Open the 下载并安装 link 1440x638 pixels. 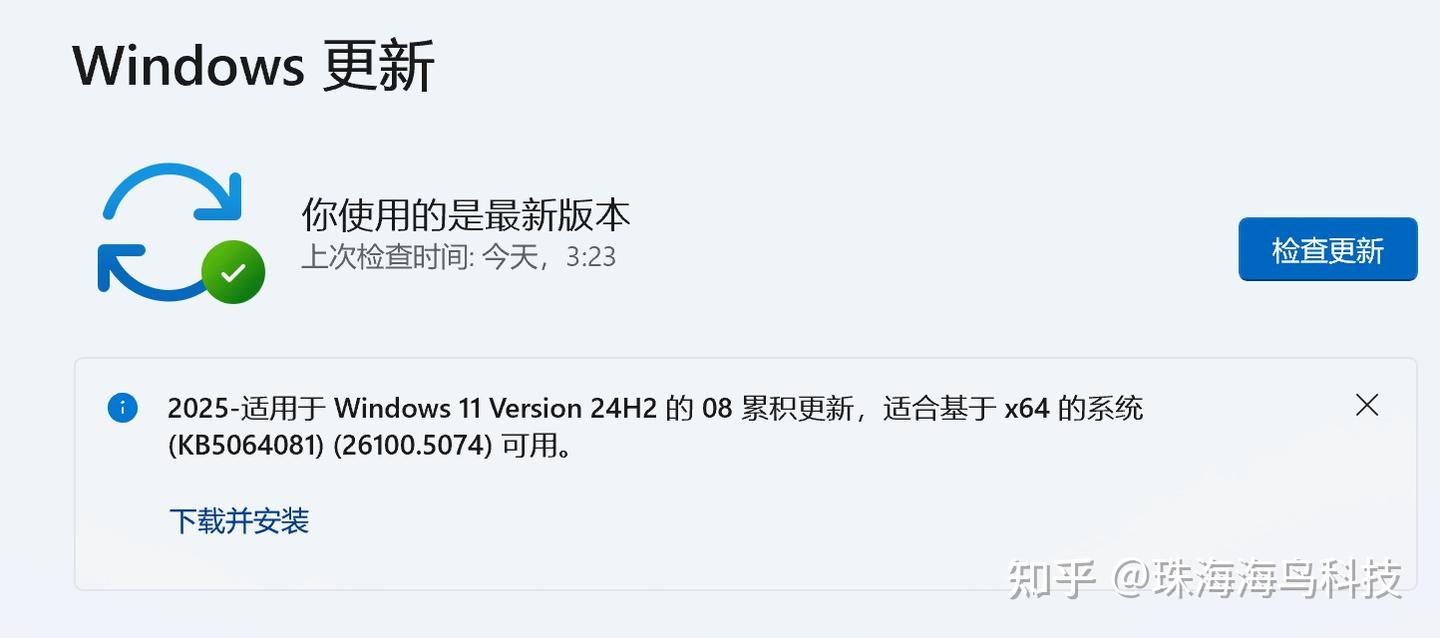(239, 521)
